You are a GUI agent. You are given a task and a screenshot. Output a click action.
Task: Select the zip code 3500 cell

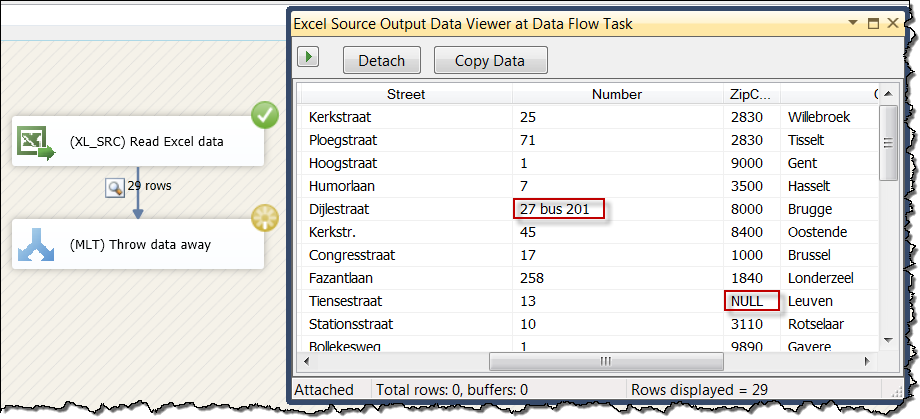(752, 187)
